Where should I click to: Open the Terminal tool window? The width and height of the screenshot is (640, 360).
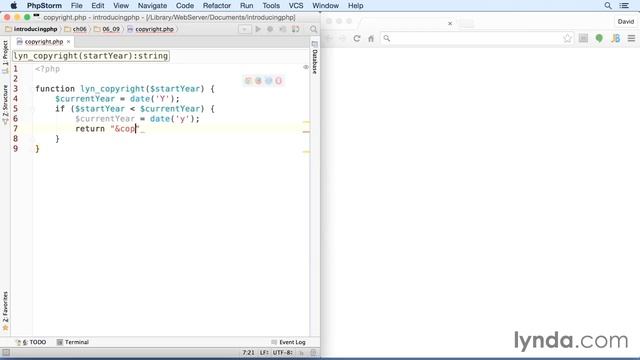(x=73, y=342)
